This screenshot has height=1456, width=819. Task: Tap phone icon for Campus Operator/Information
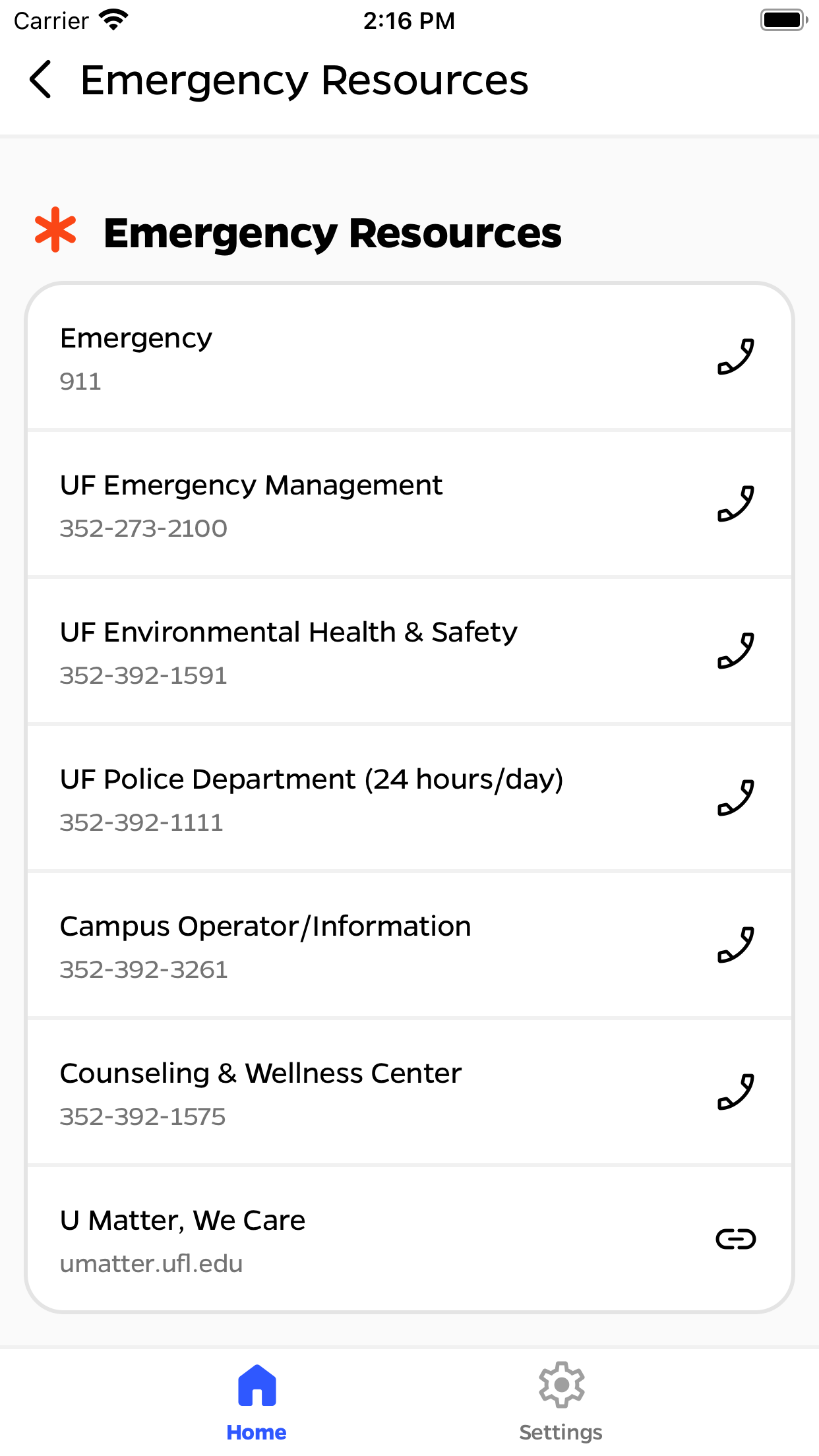click(736, 945)
